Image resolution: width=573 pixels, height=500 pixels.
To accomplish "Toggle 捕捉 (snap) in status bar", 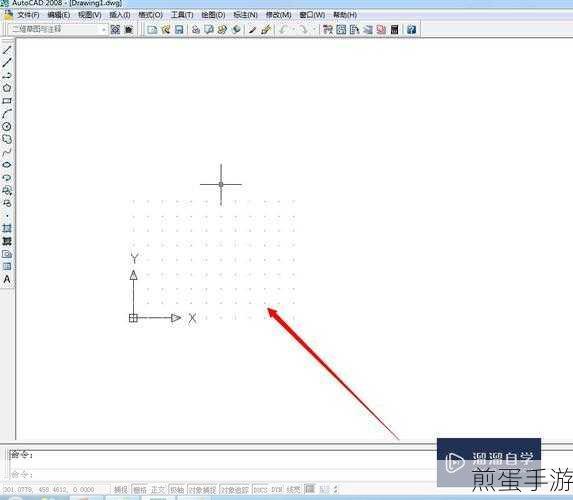I will [x=121, y=489].
